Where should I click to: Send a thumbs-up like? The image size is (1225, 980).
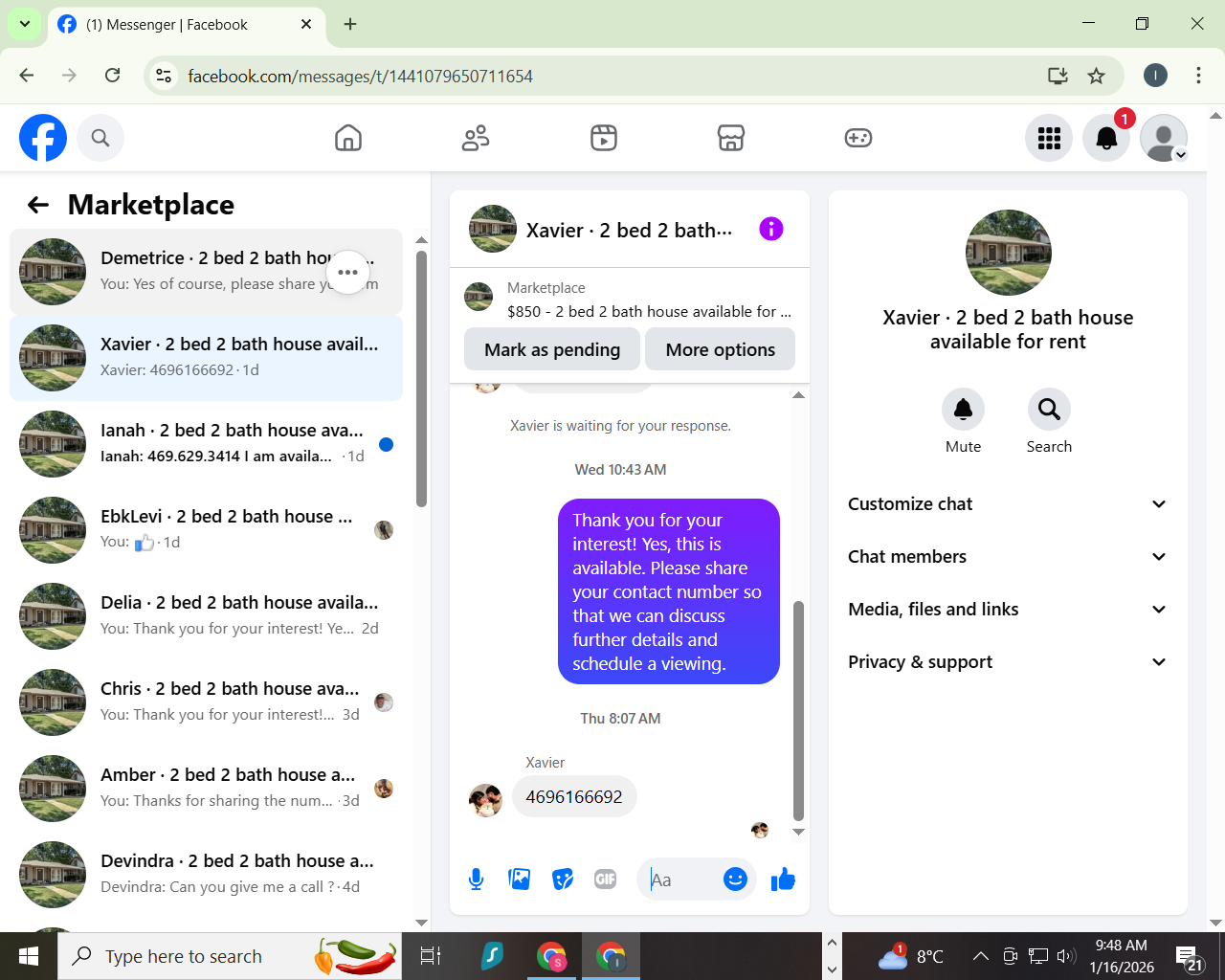coord(783,879)
